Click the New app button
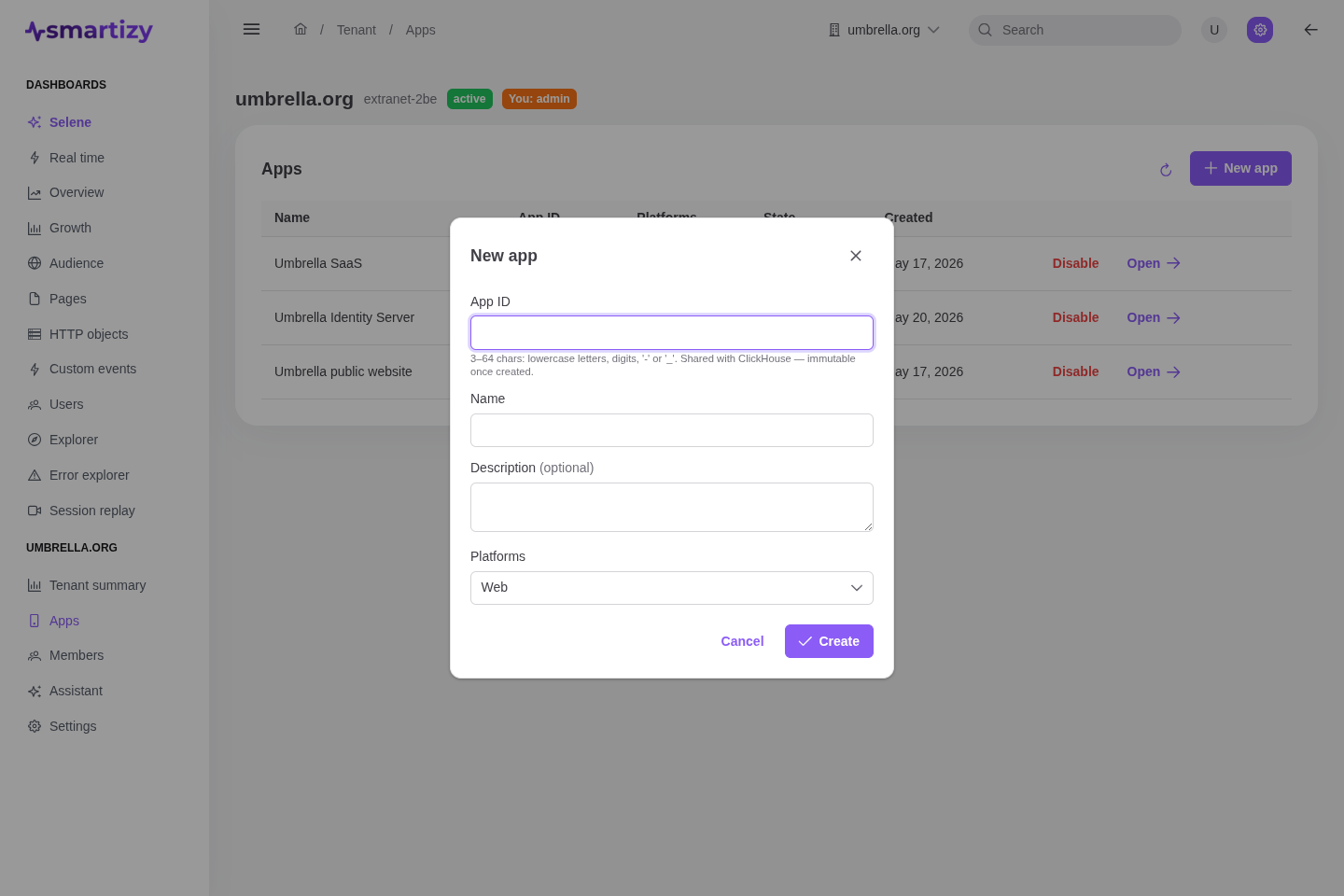 click(x=1240, y=168)
